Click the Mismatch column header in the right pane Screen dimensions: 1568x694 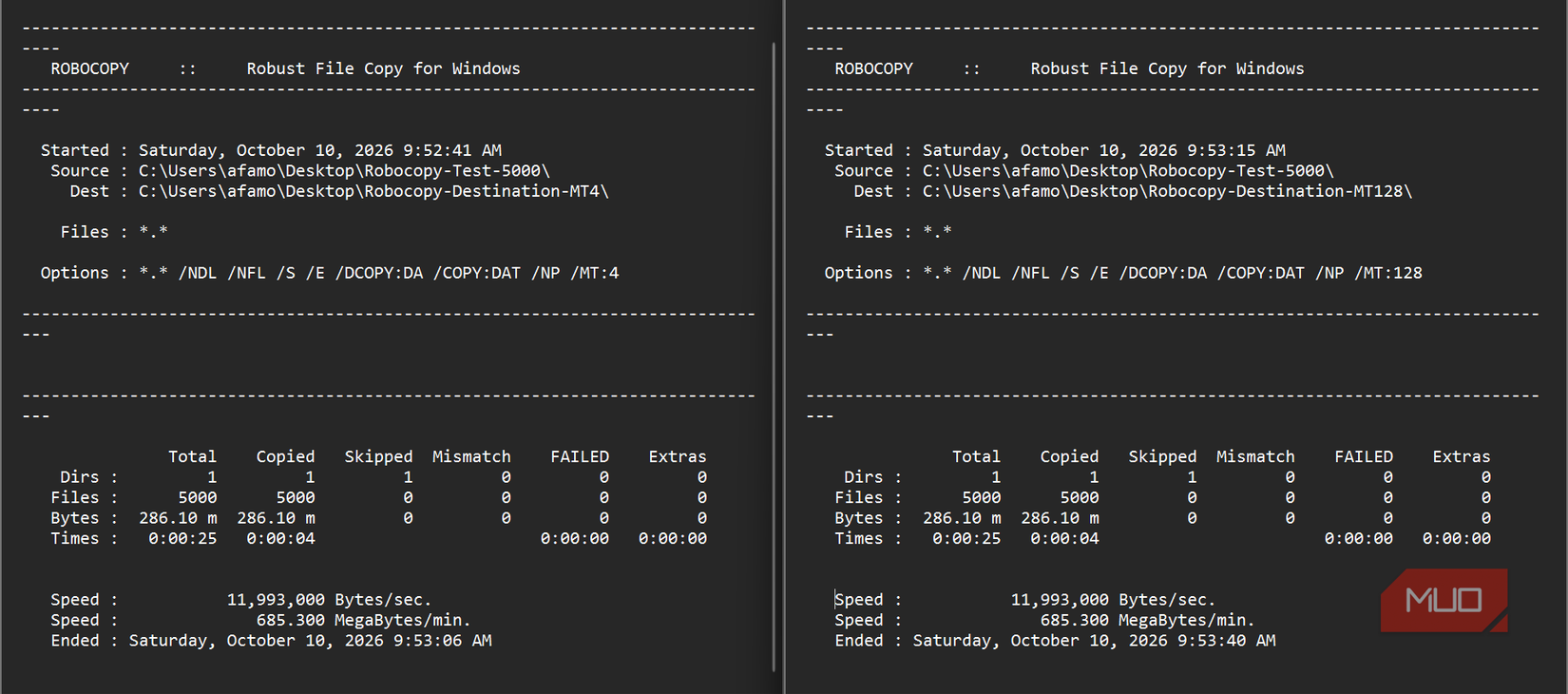pos(1255,456)
